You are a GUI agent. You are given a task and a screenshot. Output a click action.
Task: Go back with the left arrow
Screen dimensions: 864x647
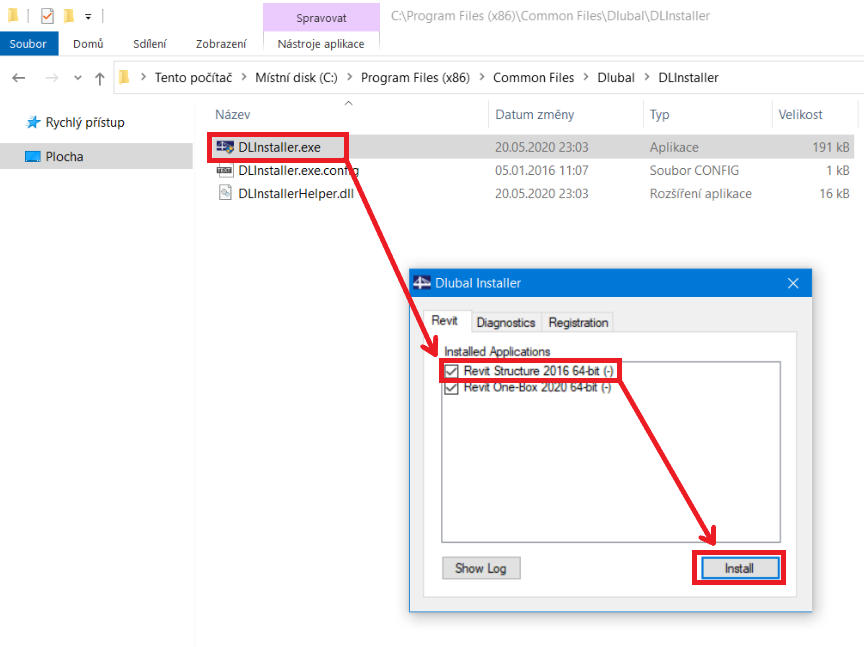click(19, 78)
